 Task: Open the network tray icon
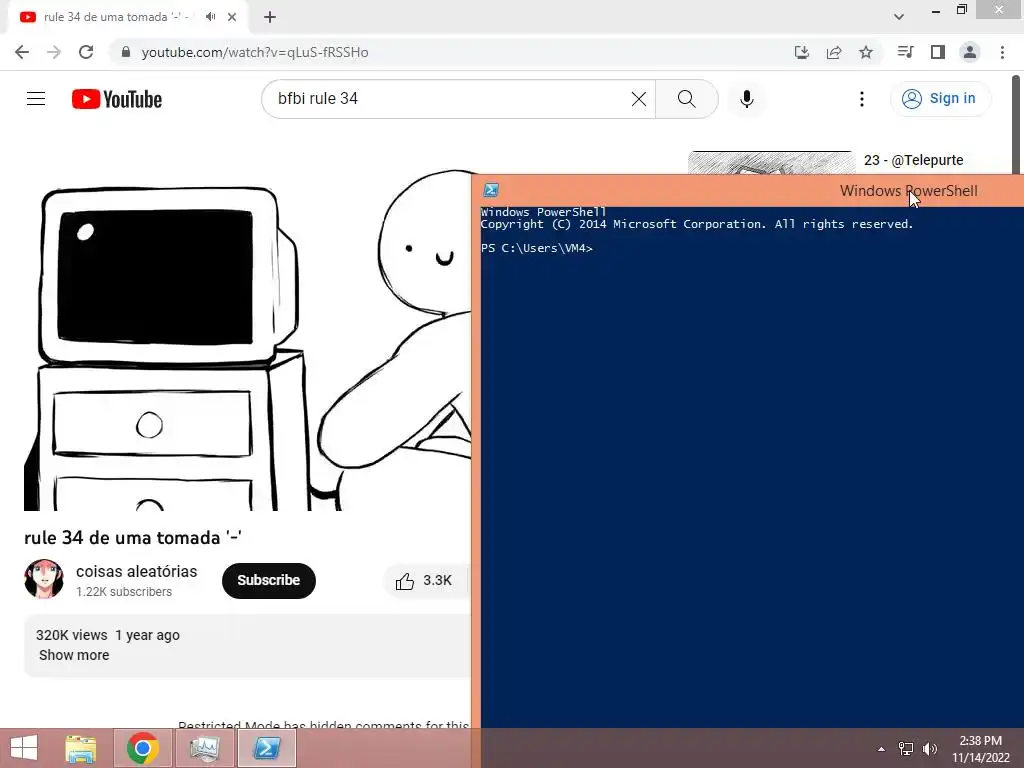tap(906, 748)
